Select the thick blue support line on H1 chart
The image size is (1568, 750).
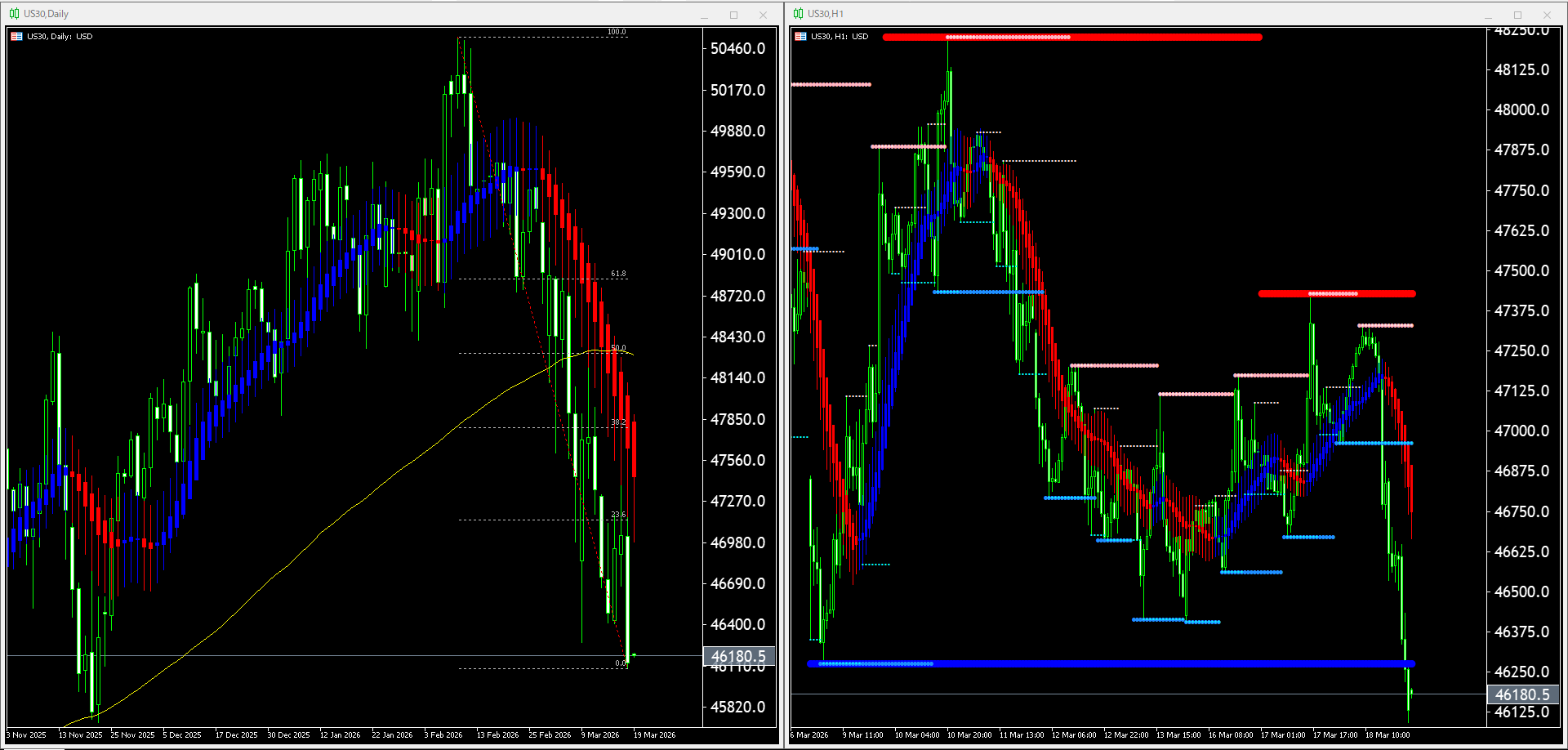[1111, 664]
